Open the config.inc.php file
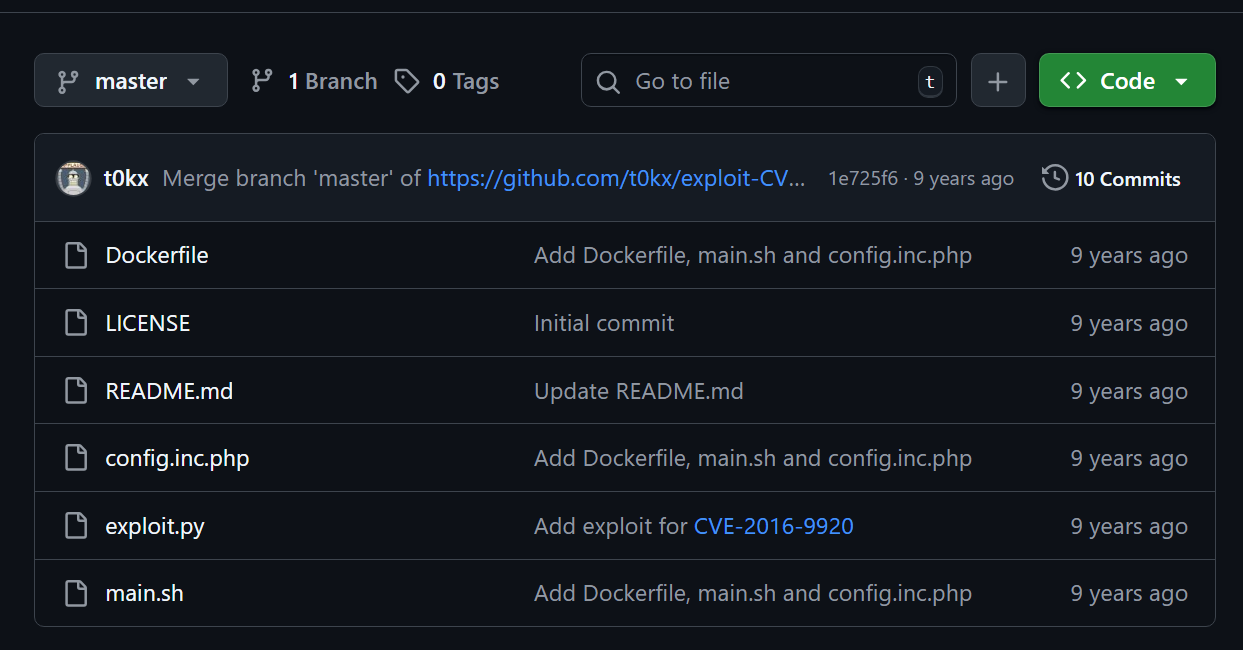1243x650 pixels. pyautogui.click(x=177, y=458)
